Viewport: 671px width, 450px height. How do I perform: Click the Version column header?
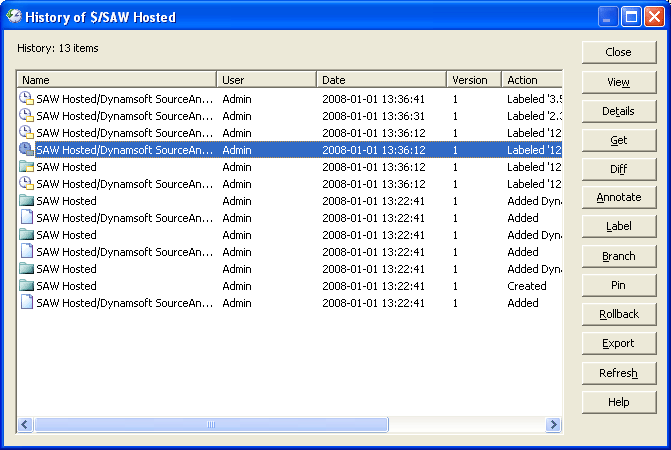coord(473,80)
